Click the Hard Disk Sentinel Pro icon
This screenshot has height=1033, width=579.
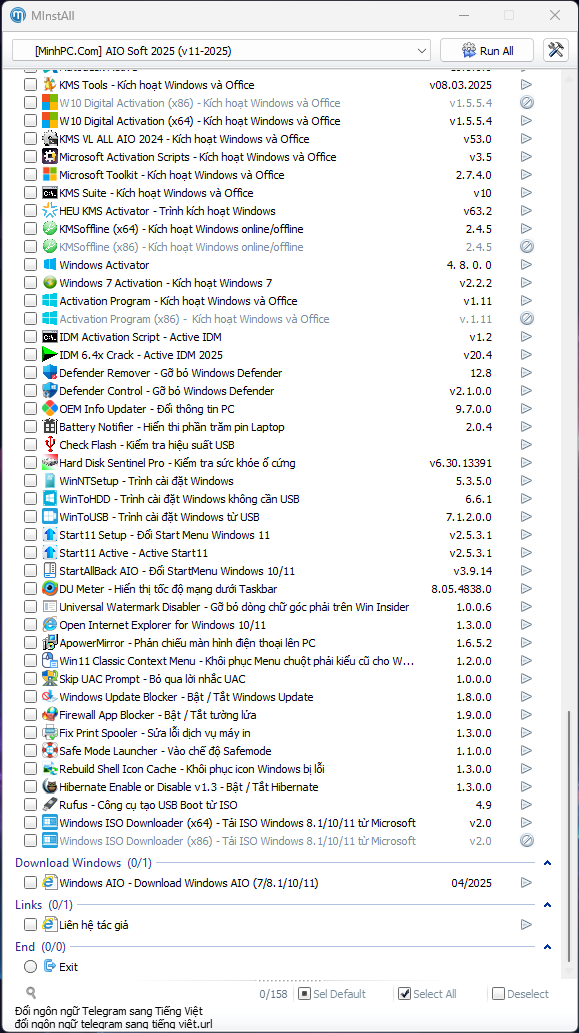click(x=50, y=463)
